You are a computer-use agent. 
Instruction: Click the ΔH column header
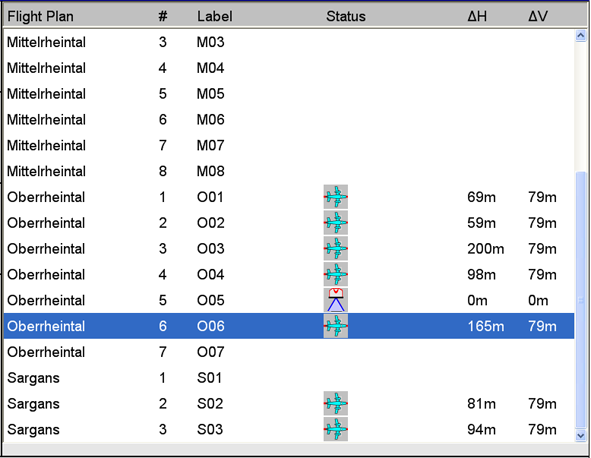click(x=477, y=17)
